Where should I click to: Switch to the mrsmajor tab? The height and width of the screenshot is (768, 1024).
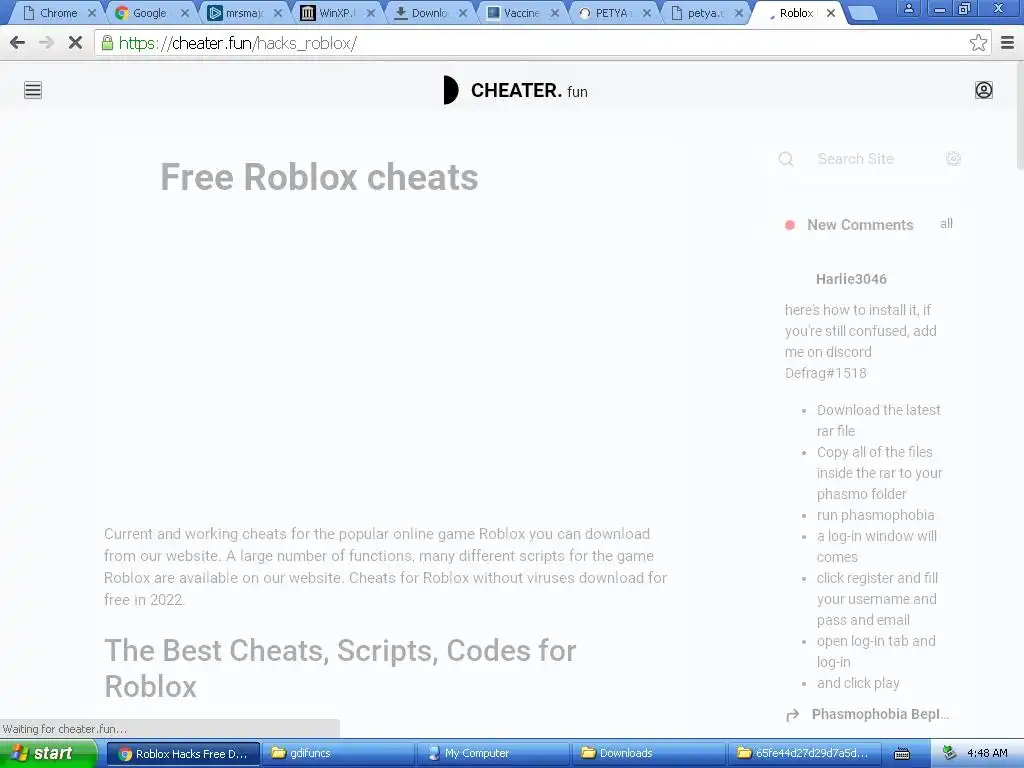click(x=242, y=13)
